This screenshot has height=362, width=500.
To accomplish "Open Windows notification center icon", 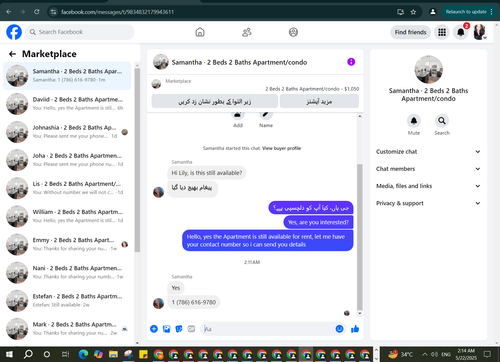I will tap(487, 354).
